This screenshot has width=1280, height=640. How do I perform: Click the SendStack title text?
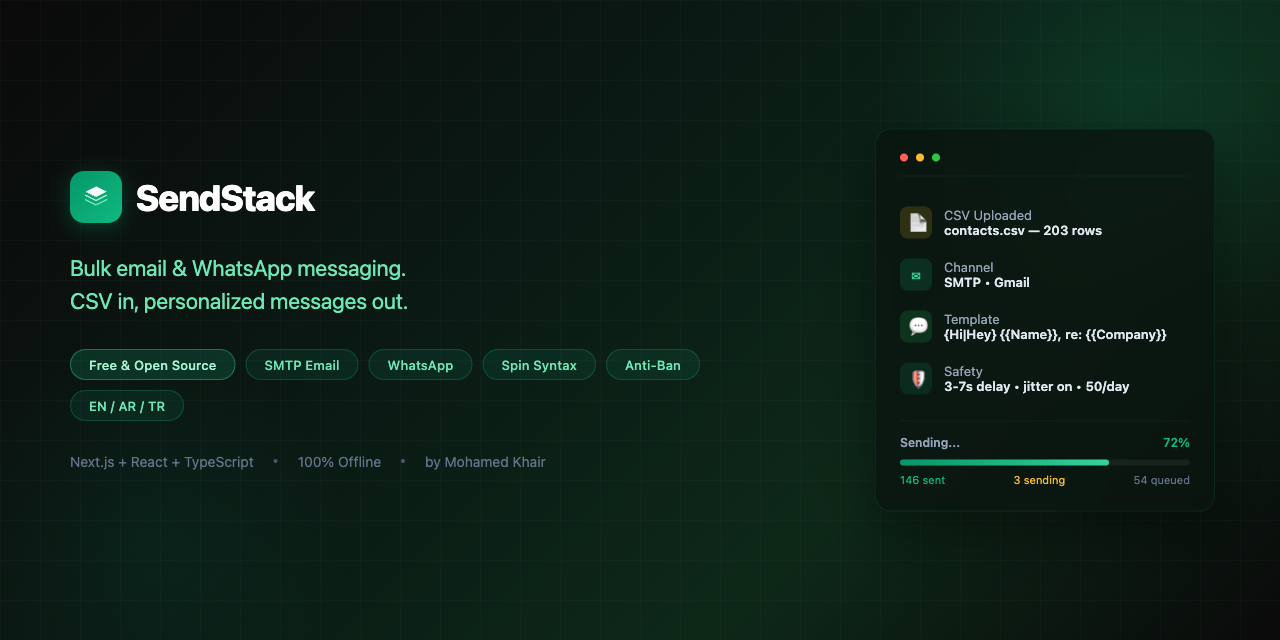(226, 198)
